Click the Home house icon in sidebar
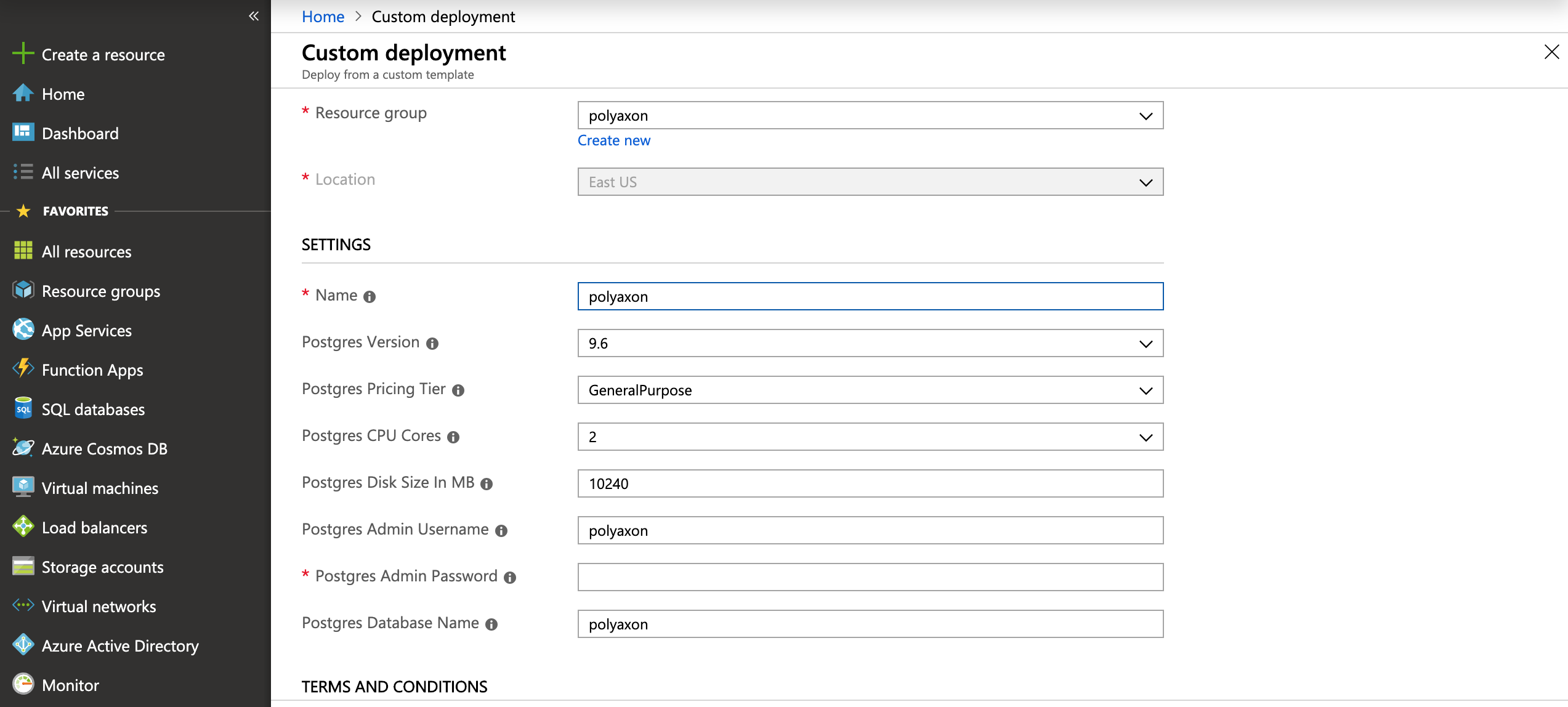1568x707 pixels. tap(23, 93)
